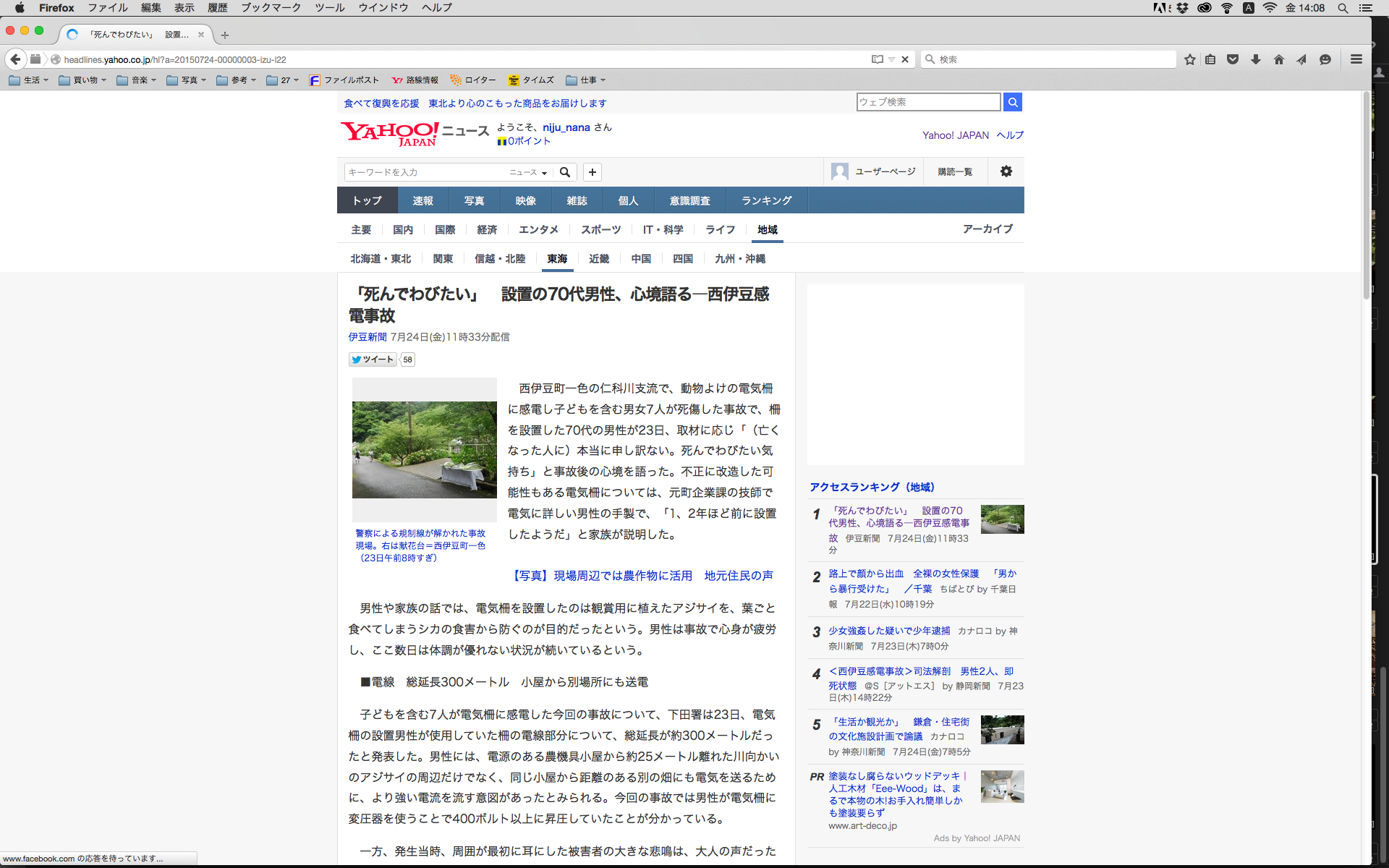Expand the 生活 bookmarks folder
The height and width of the screenshot is (868, 1389).
pyautogui.click(x=29, y=80)
